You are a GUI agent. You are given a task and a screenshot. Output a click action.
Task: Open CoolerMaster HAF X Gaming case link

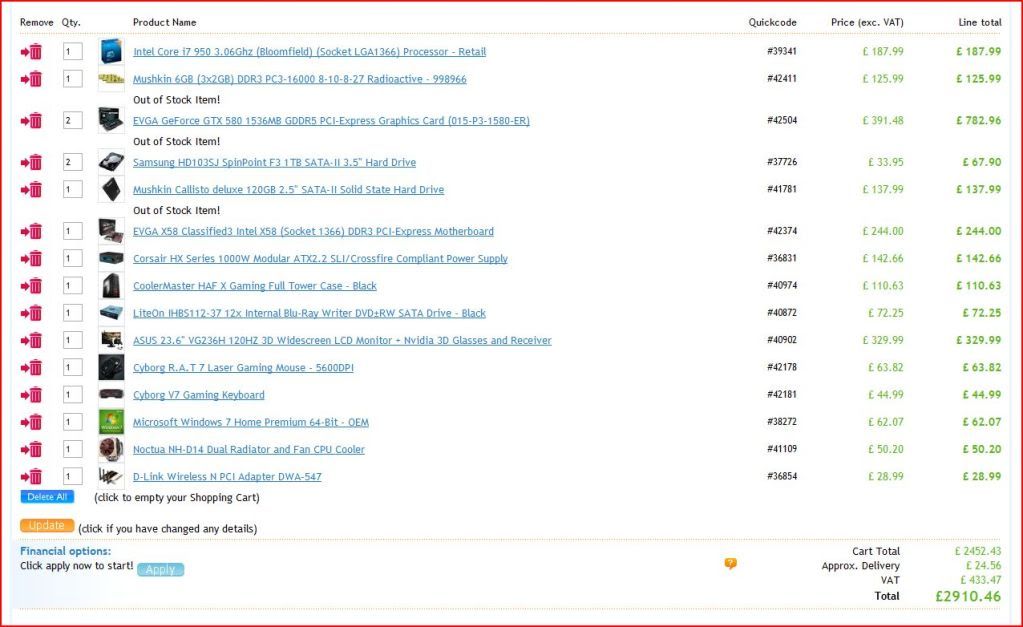(x=254, y=286)
